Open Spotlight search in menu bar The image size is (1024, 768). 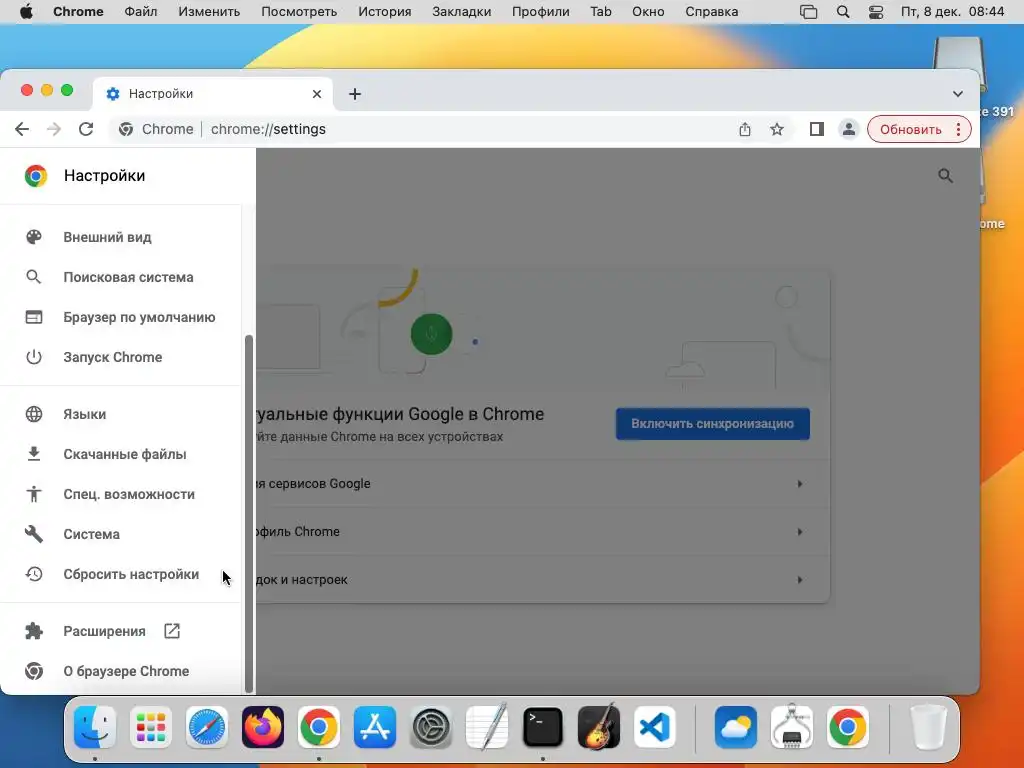coord(843,12)
